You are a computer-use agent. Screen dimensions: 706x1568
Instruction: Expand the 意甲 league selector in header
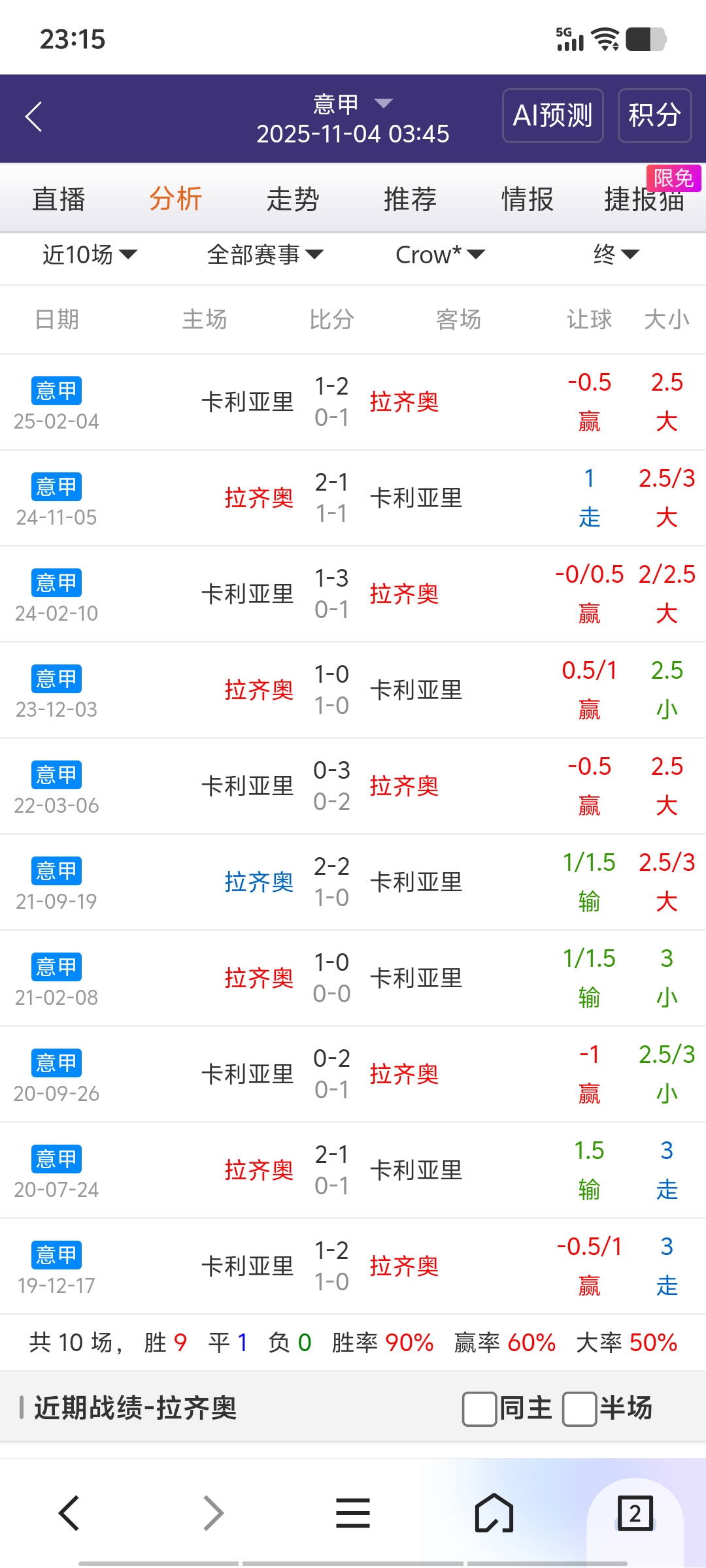(x=353, y=103)
